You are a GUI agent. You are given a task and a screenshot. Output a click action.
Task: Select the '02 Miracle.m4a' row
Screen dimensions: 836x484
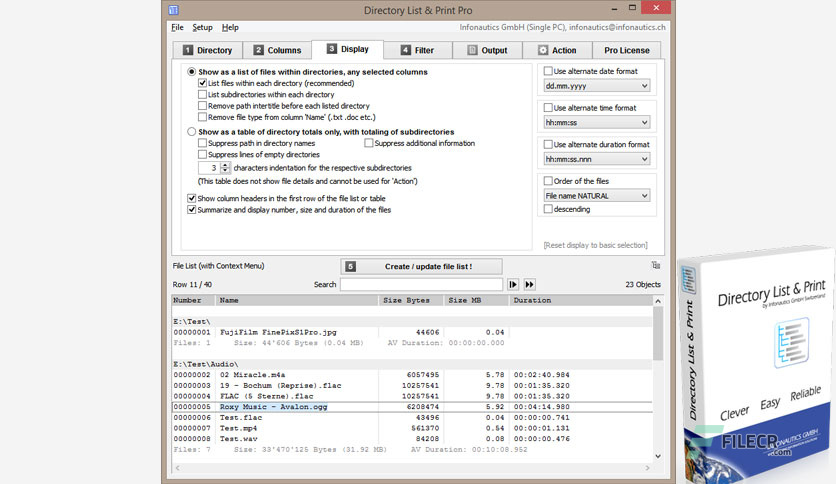pyautogui.click(x=412, y=375)
